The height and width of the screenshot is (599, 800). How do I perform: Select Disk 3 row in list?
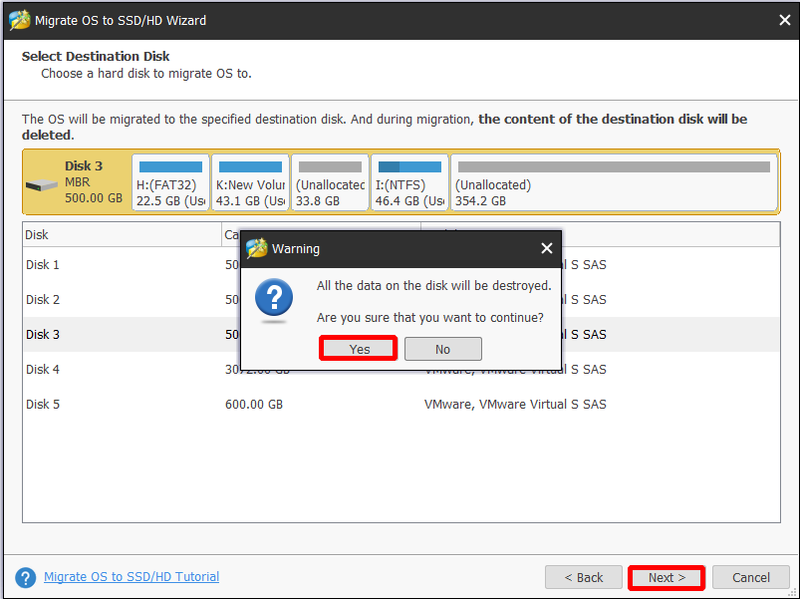[401, 334]
